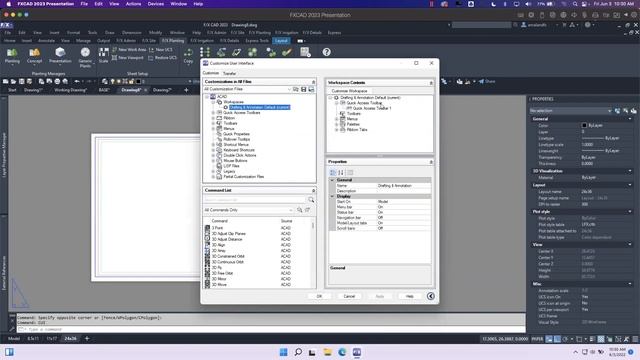Expand the Partial Customization Files node

(213, 177)
